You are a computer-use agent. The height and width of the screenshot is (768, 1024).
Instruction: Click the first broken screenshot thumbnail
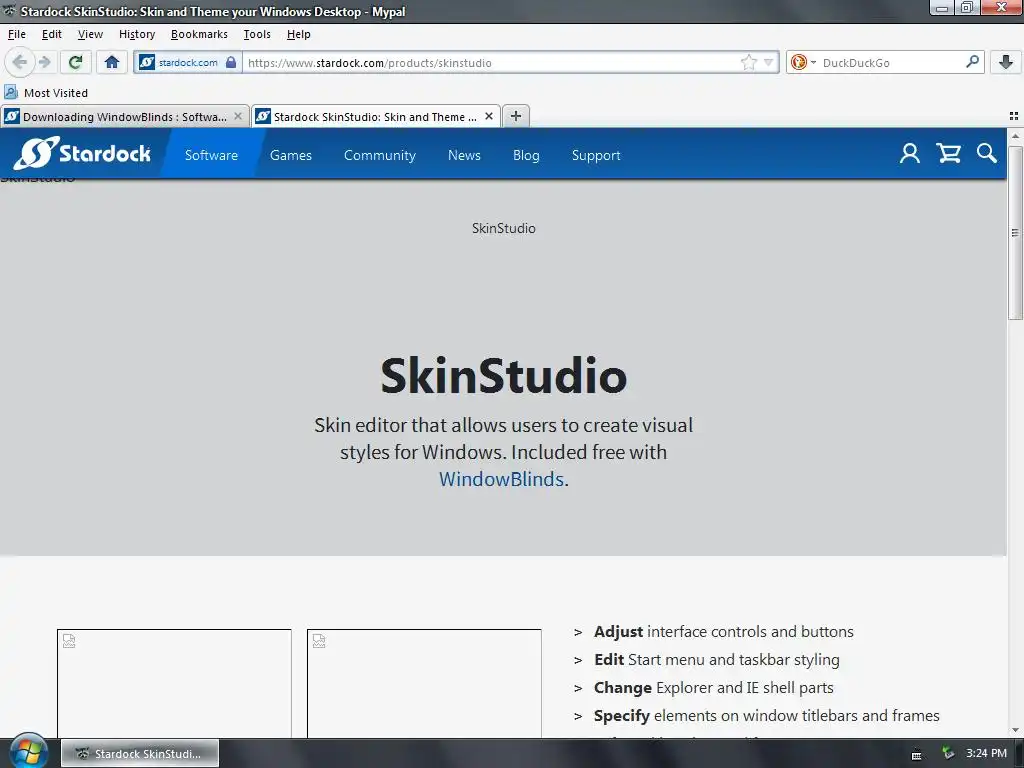tap(174, 684)
